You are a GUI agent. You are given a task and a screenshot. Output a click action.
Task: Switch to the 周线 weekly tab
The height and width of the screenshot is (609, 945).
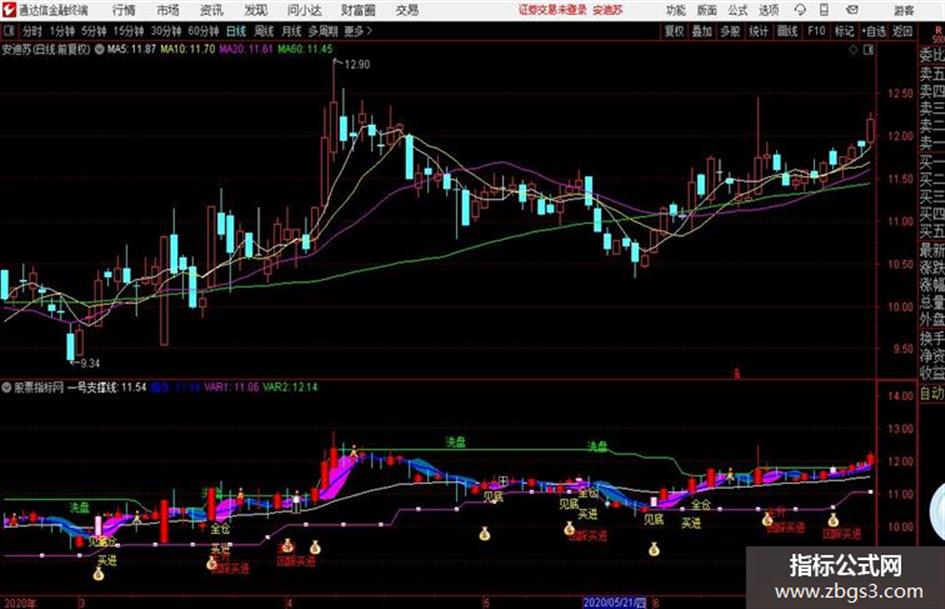(x=264, y=31)
